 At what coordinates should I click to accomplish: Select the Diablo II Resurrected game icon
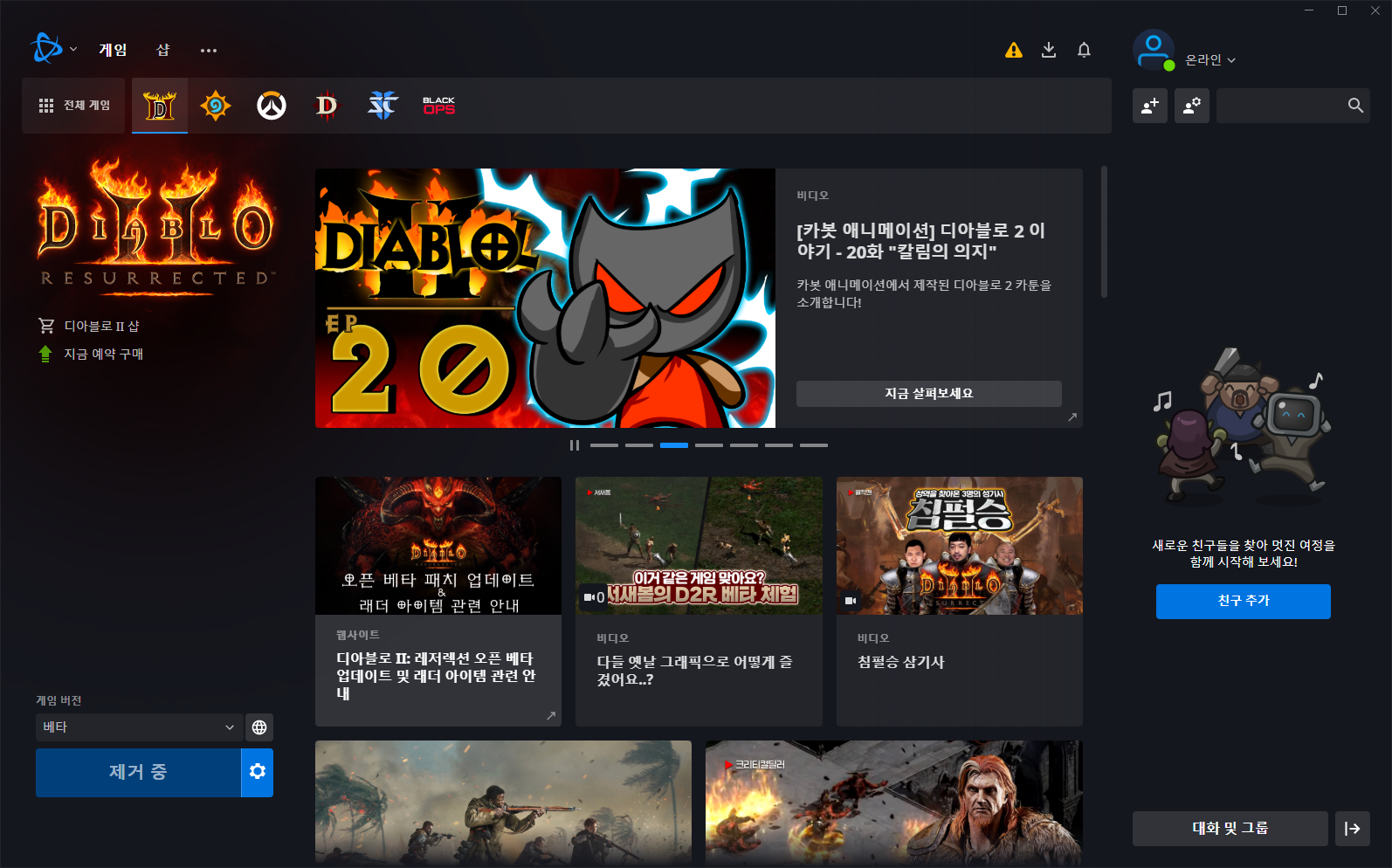click(x=160, y=106)
